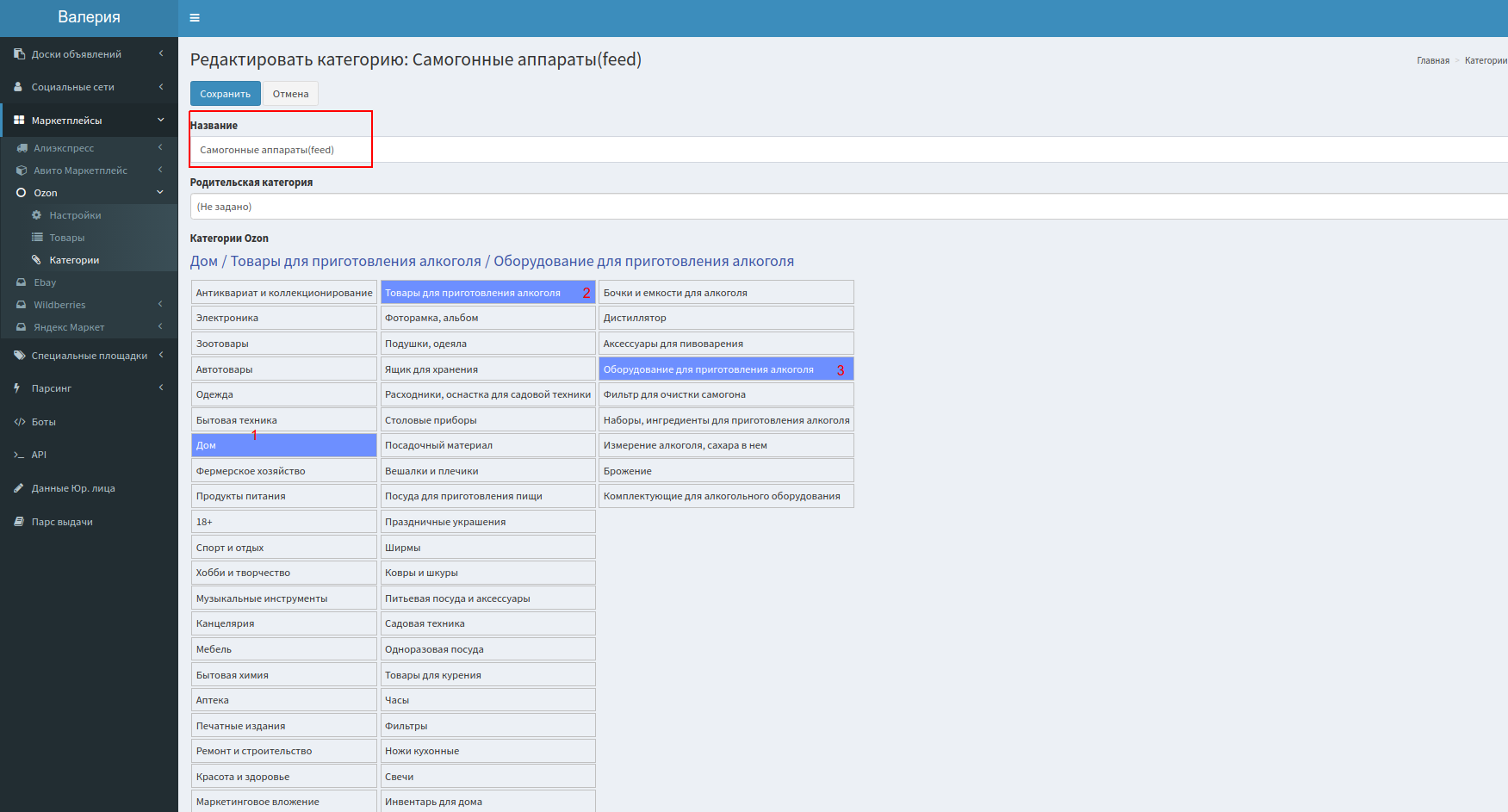Select Садовая техника category
The image size is (1508, 812).
click(x=488, y=623)
